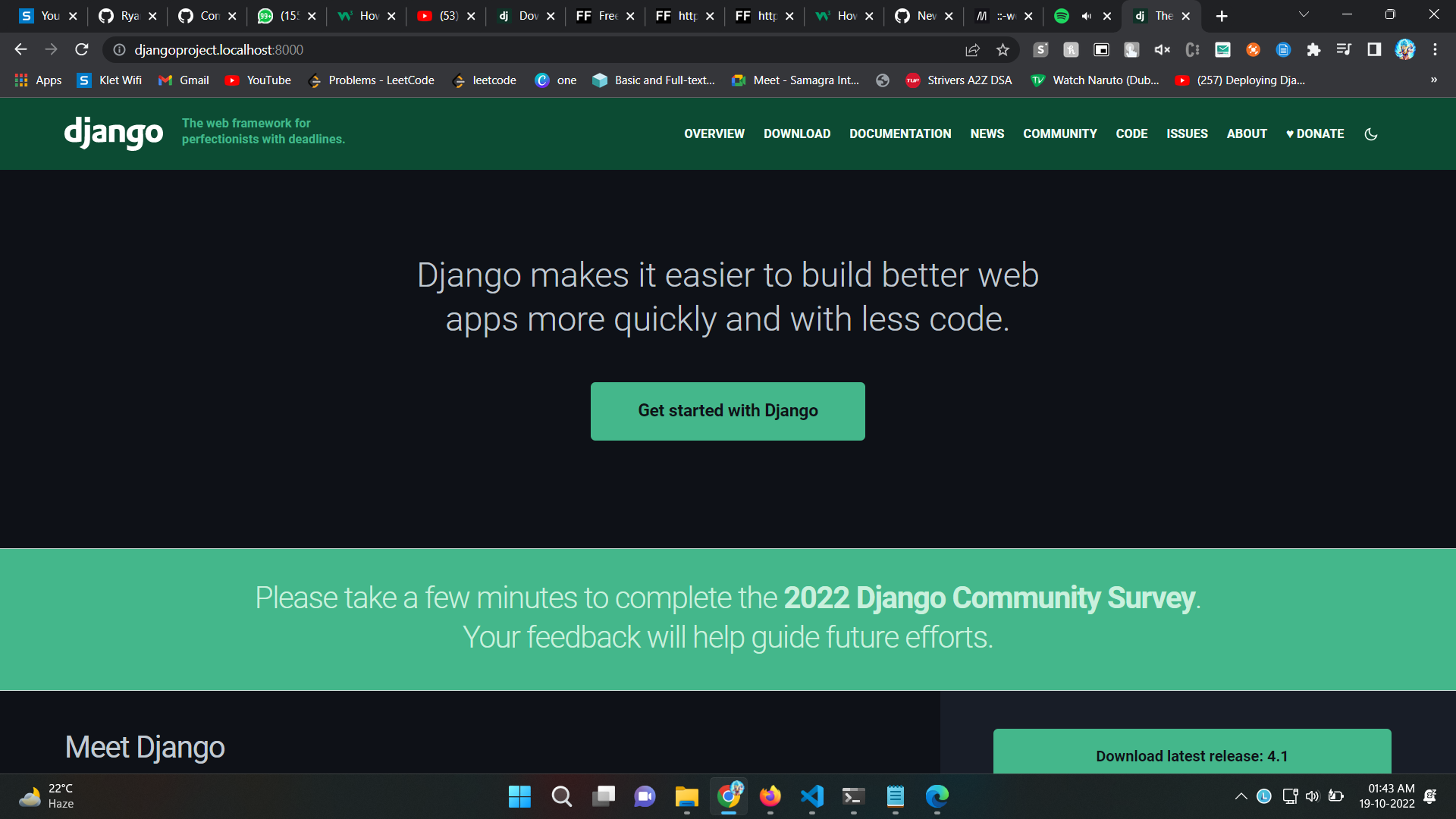Click the muted speaker extension icon

(x=1162, y=49)
